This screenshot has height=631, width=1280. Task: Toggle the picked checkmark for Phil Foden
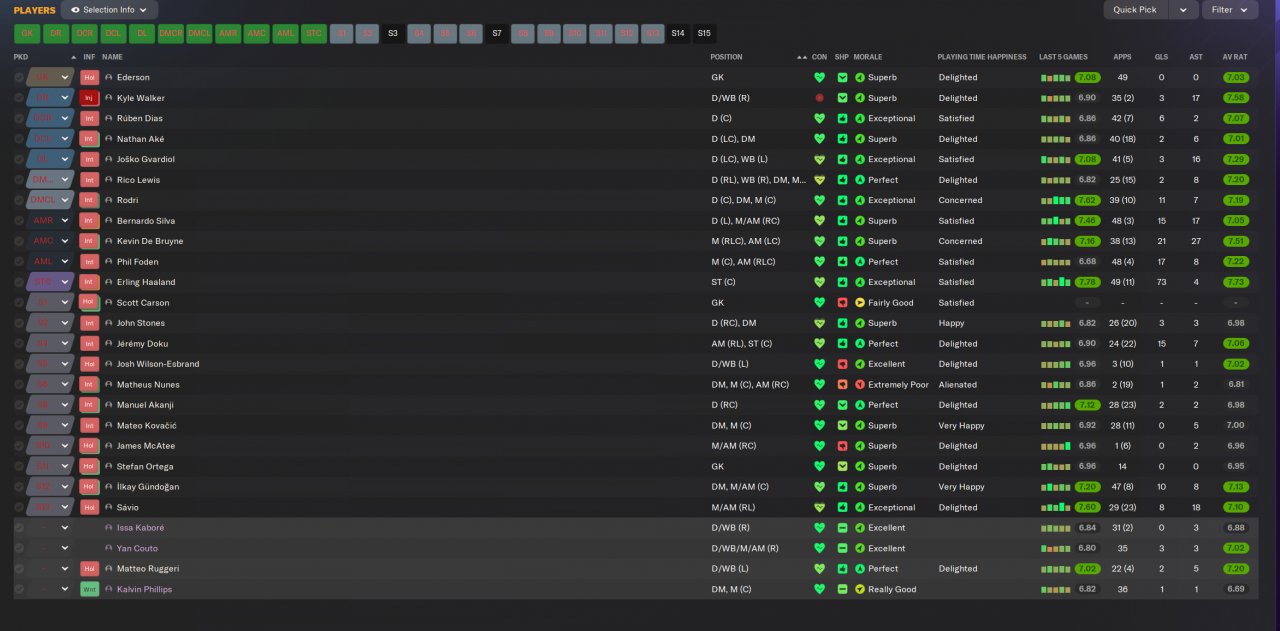19,262
